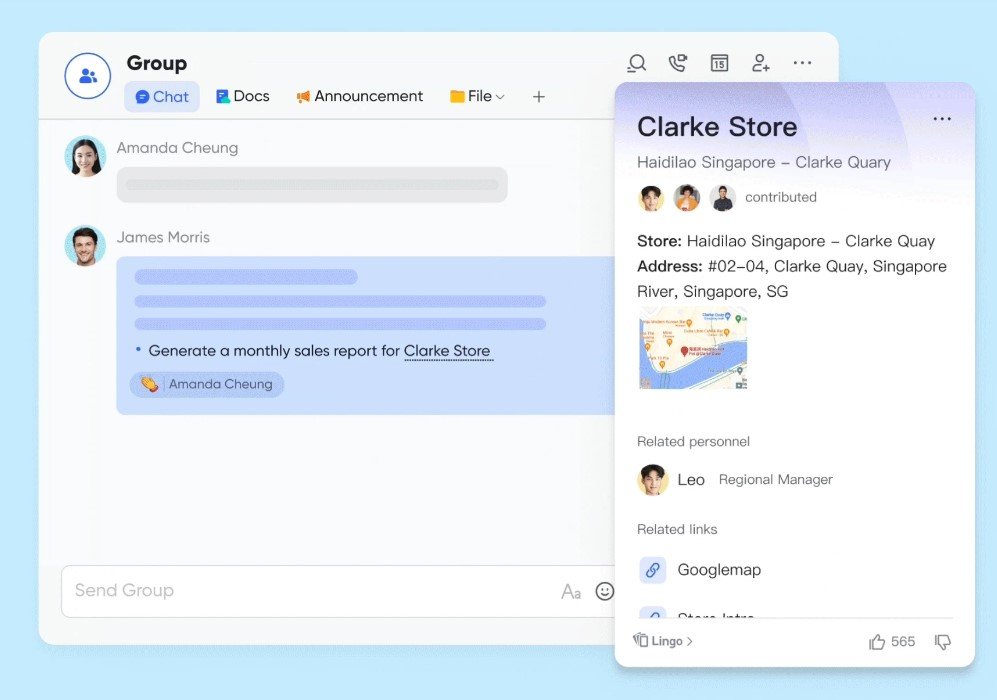This screenshot has height=700, width=997.
Task: Open Lingo from card footer
Action: click(x=663, y=641)
